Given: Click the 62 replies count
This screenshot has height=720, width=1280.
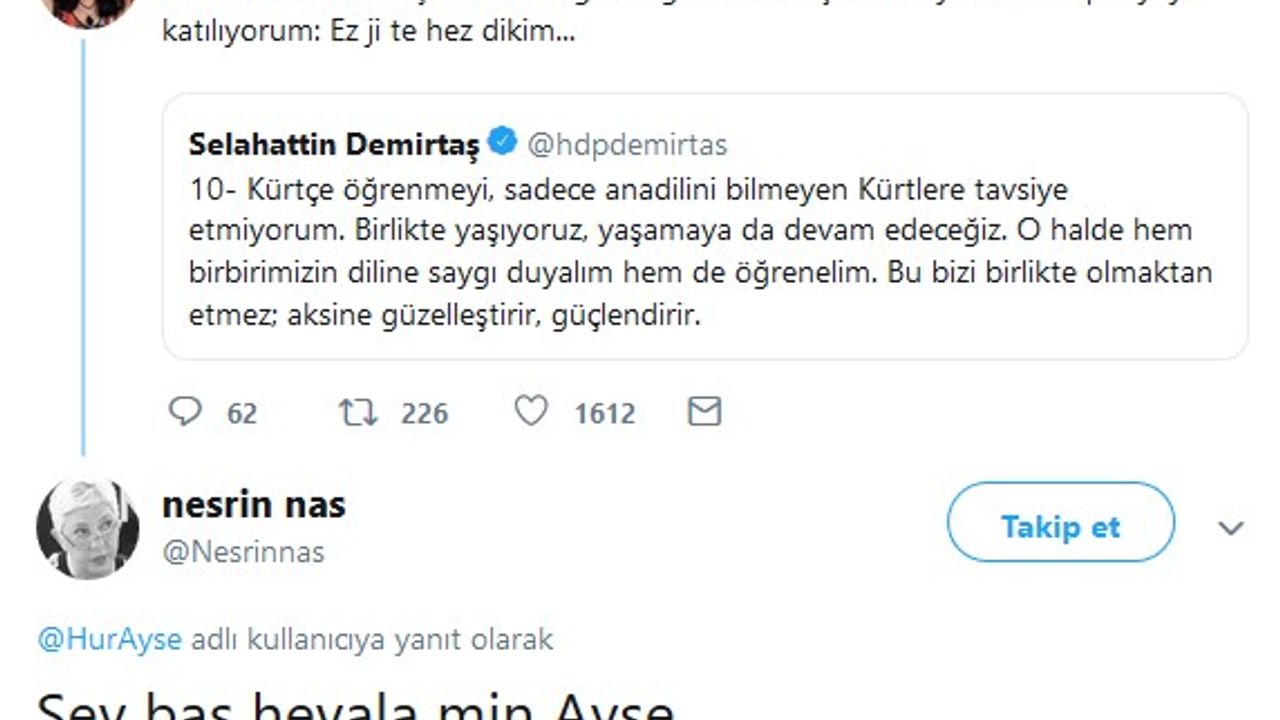Looking at the screenshot, I should pyautogui.click(x=242, y=413).
